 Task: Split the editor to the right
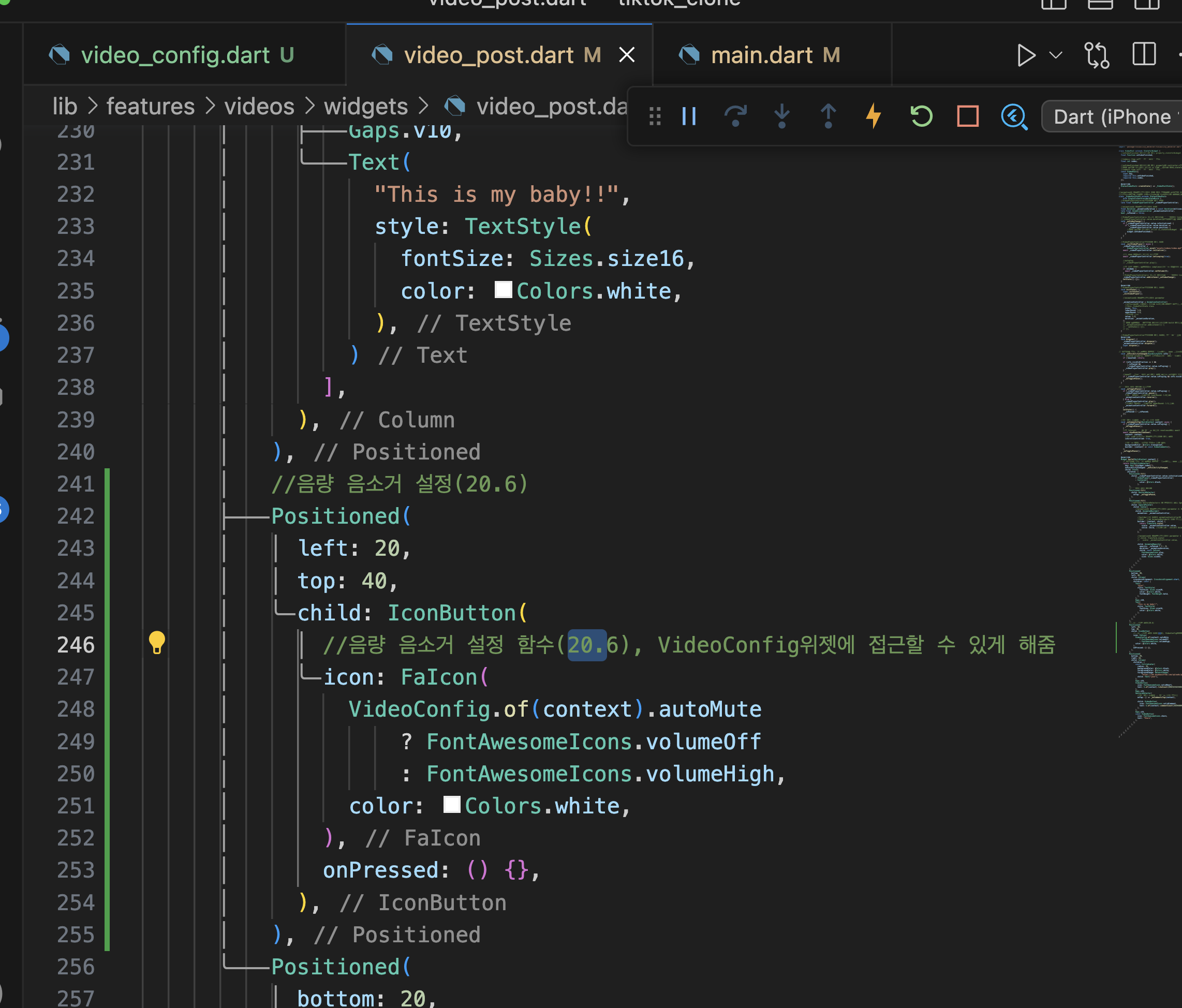(x=1144, y=55)
